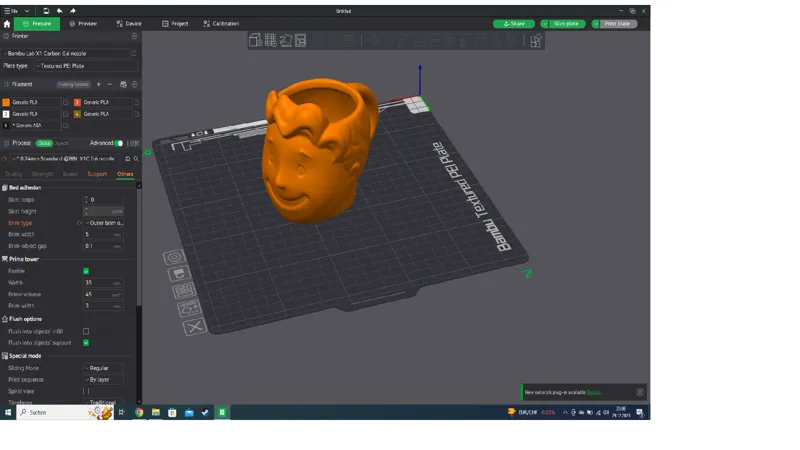Arrange objects on this plate via bed icon

coord(184,291)
